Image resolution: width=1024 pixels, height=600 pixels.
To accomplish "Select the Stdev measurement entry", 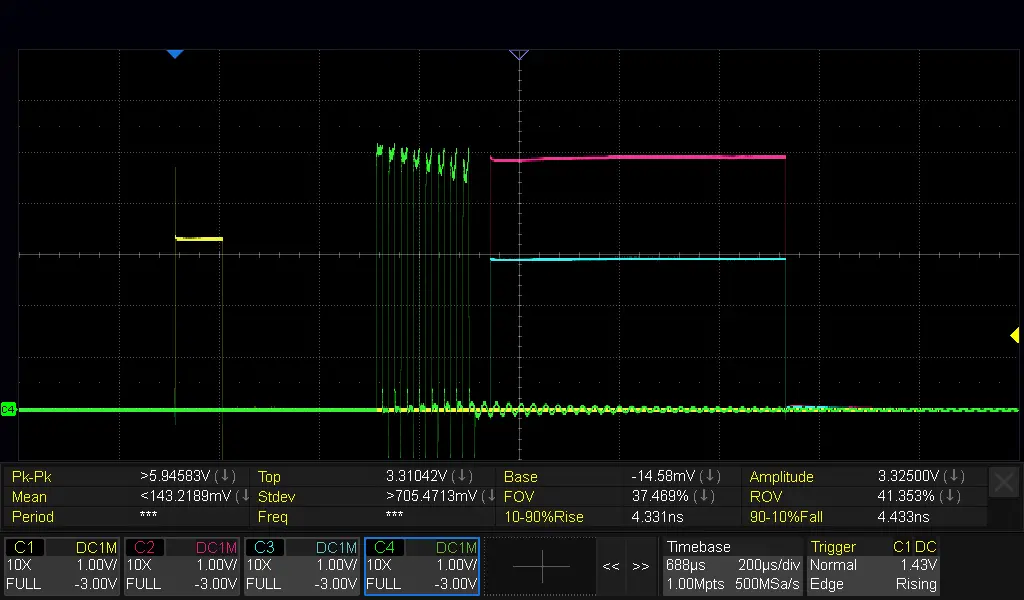I will tap(375, 496).
